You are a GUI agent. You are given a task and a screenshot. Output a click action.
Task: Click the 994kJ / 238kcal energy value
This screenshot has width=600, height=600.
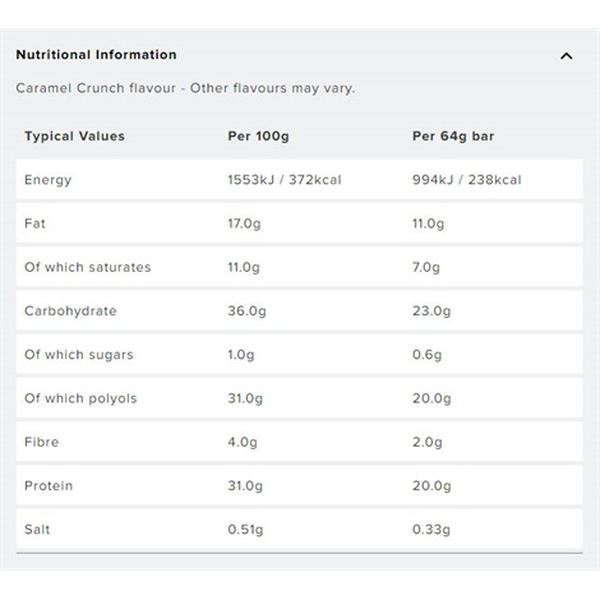pos(467,180)
